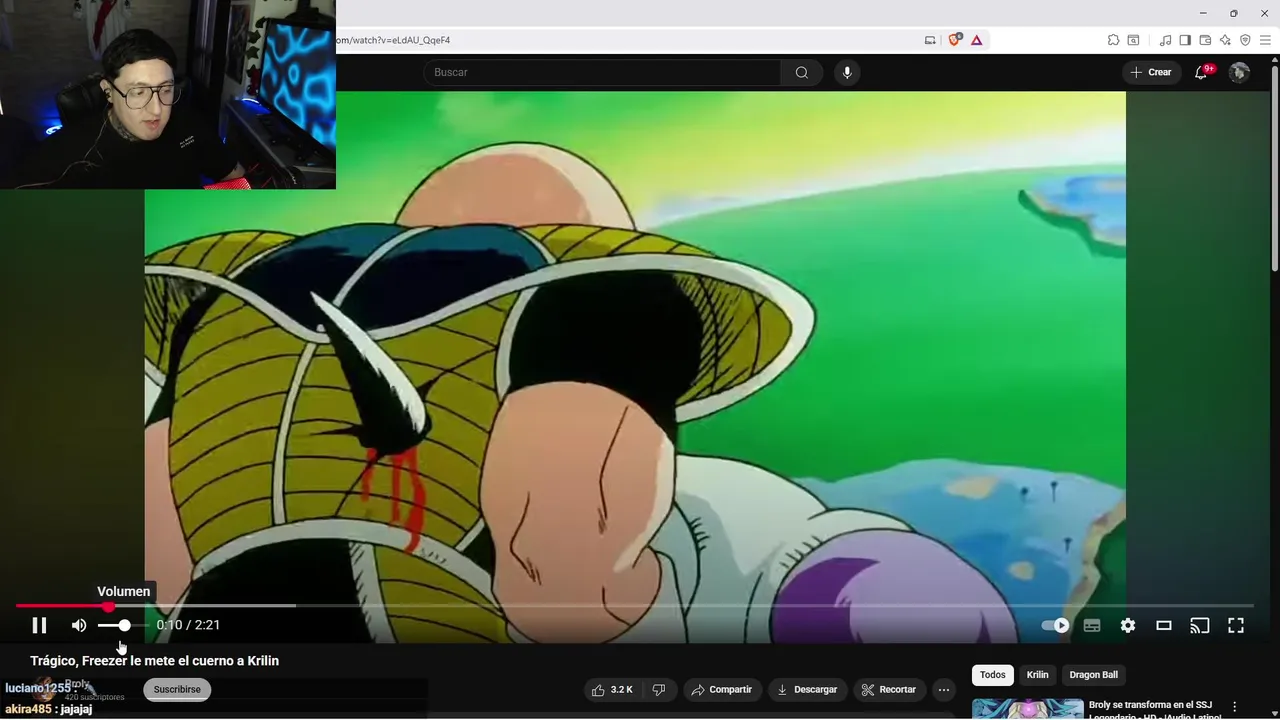Open the video settings gear
1280x720 pixels.
point(1128,625)
